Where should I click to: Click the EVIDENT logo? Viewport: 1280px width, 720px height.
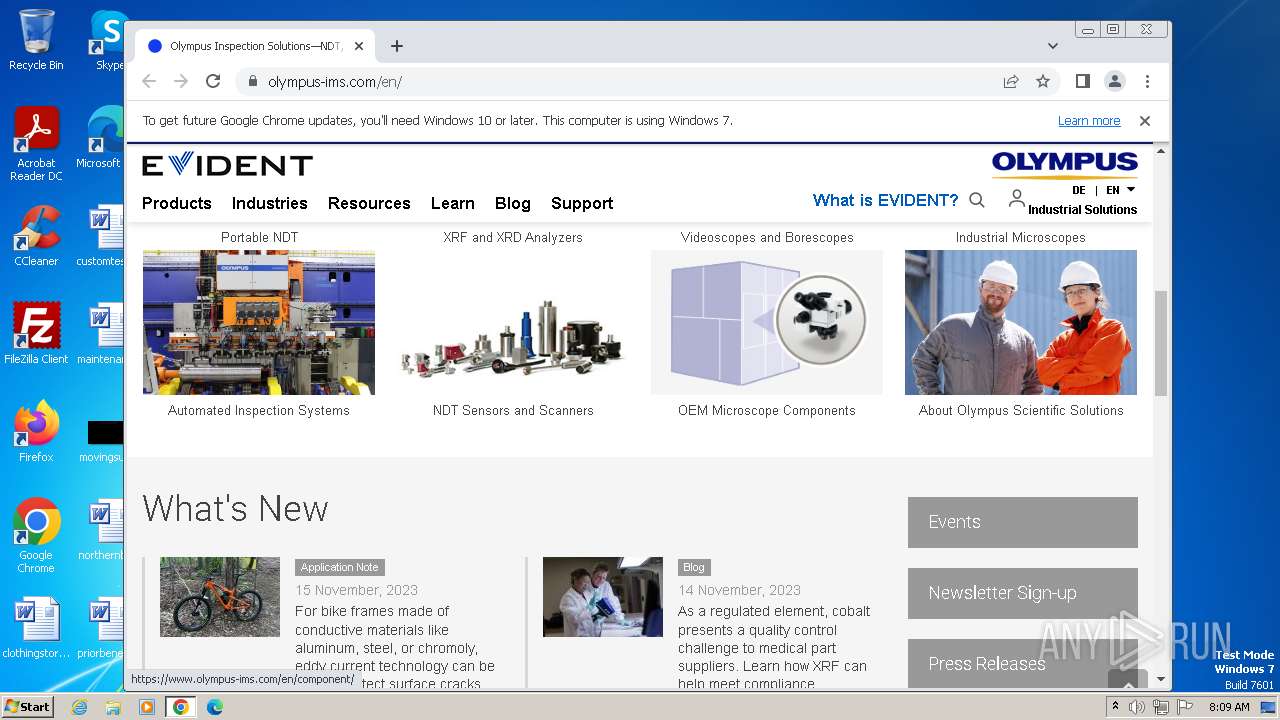pos(227,165)
